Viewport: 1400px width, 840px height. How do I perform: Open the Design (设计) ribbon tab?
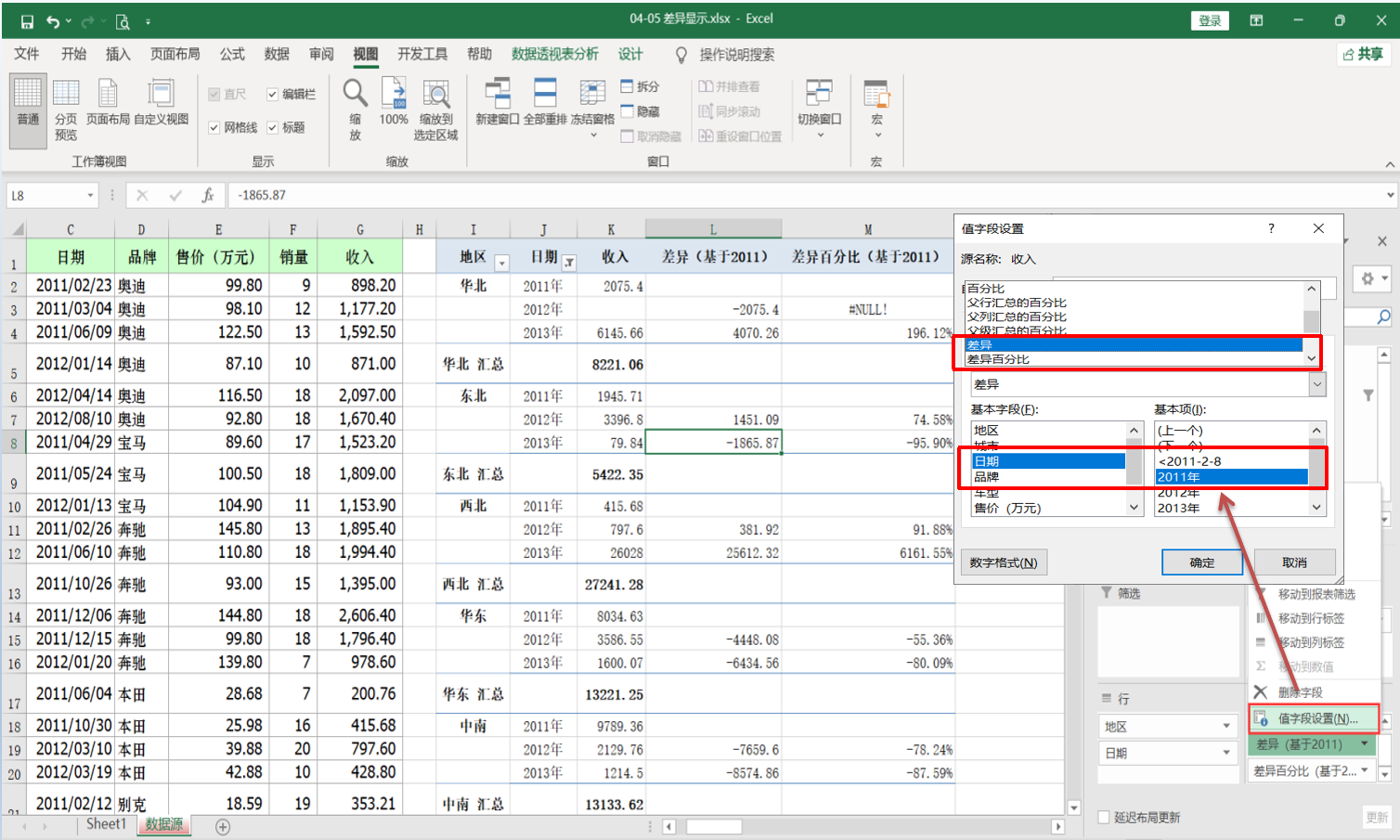(630, 55)
